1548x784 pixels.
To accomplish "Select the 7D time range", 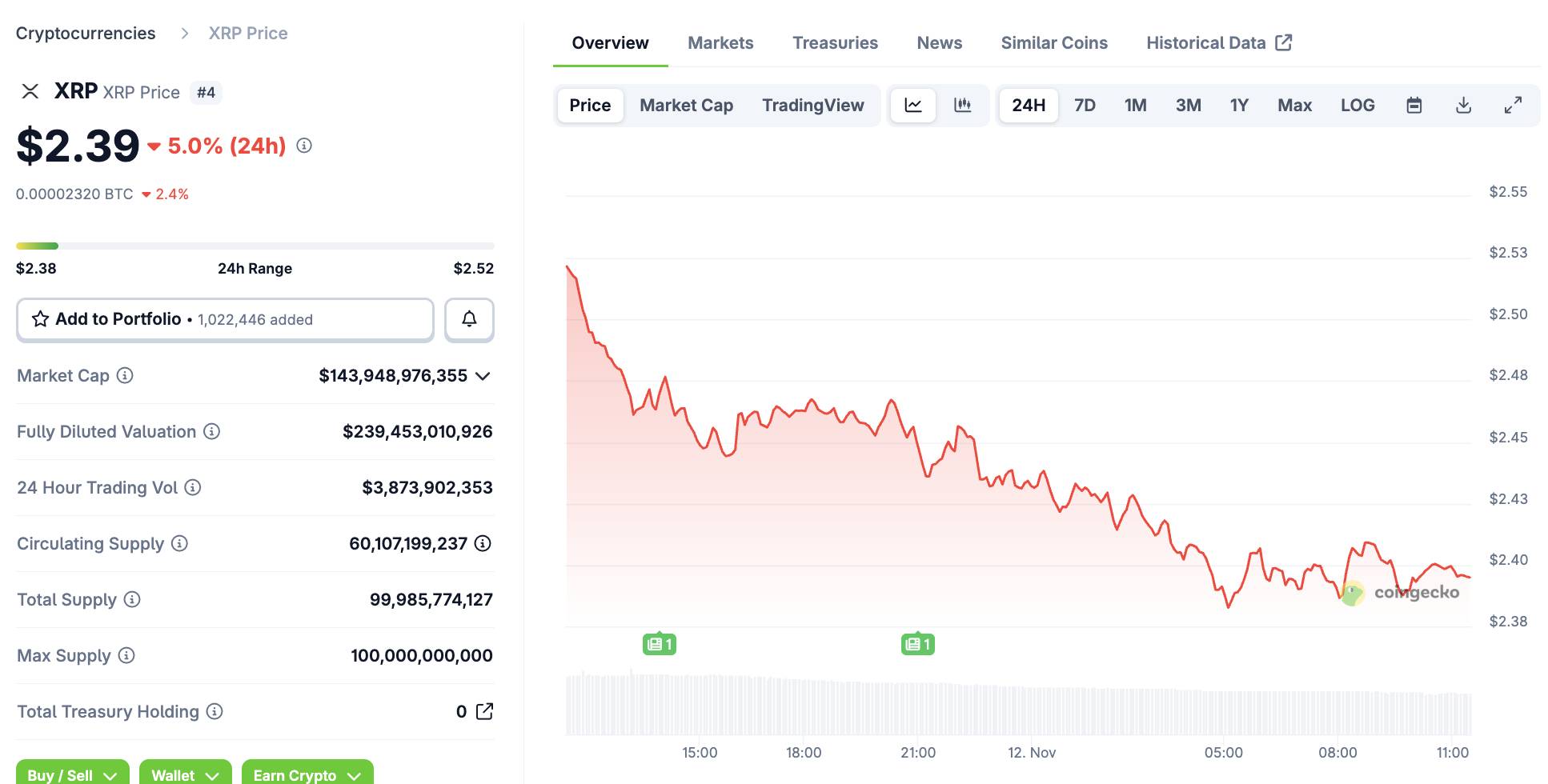I will click(1085, 106).
